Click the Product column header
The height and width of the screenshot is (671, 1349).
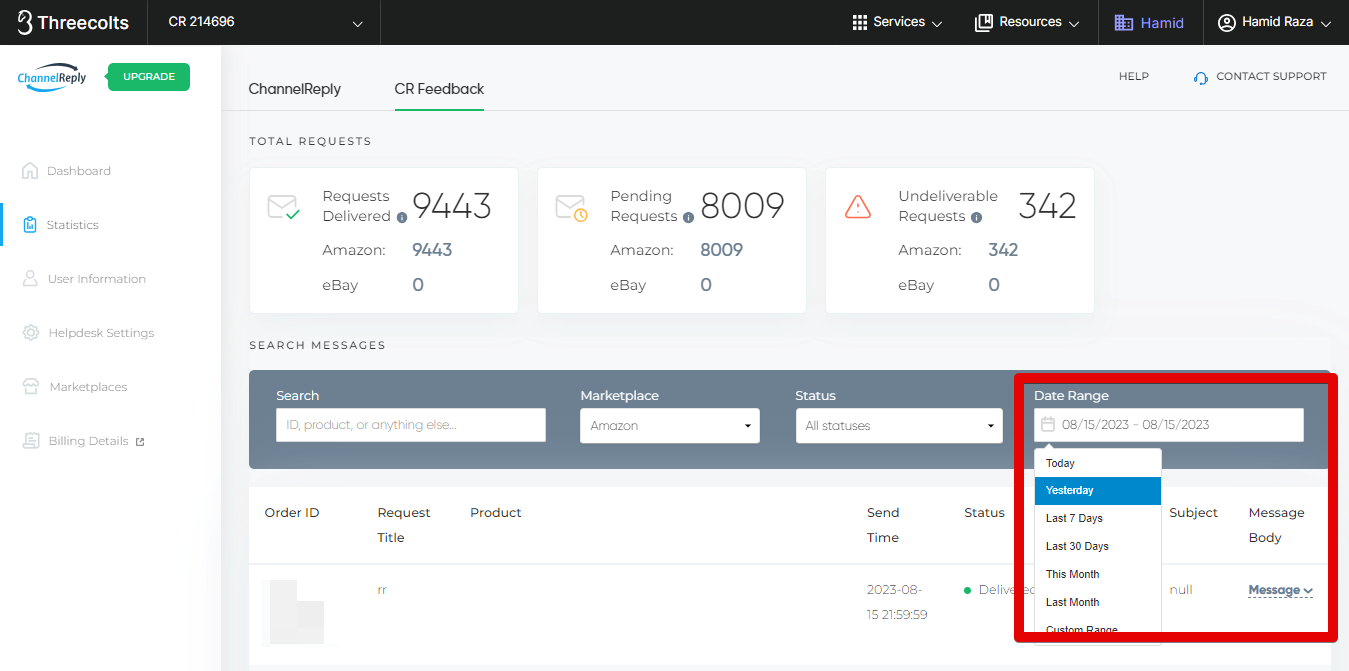496,513
